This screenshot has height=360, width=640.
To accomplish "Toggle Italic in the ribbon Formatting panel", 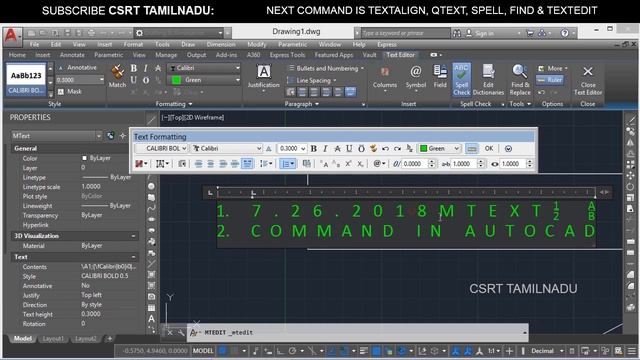I will (x=146, y=68).
